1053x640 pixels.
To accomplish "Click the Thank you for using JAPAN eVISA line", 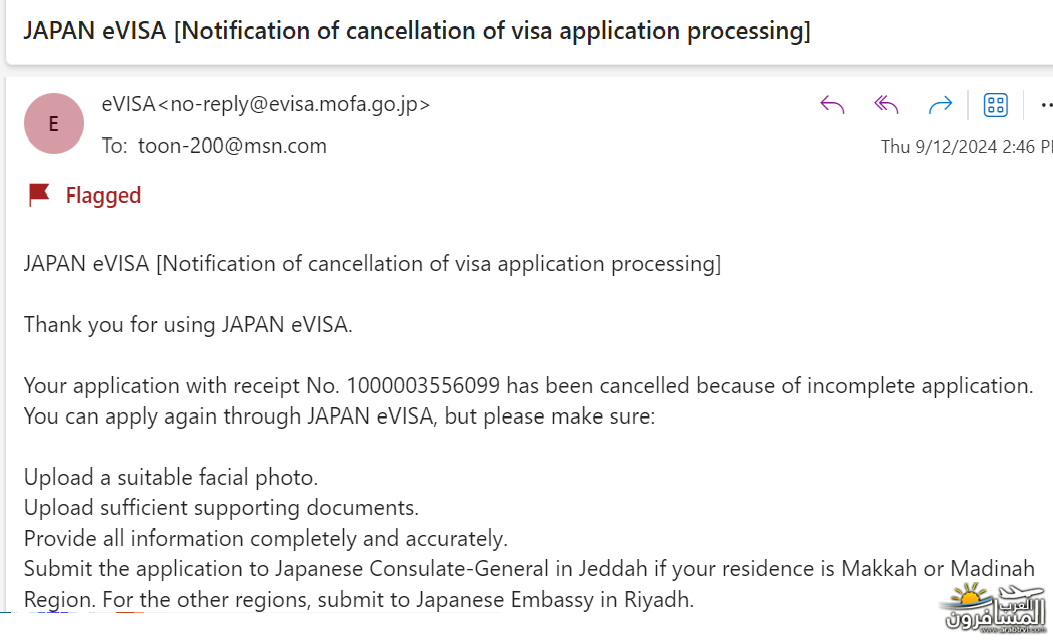I will 188,325.
